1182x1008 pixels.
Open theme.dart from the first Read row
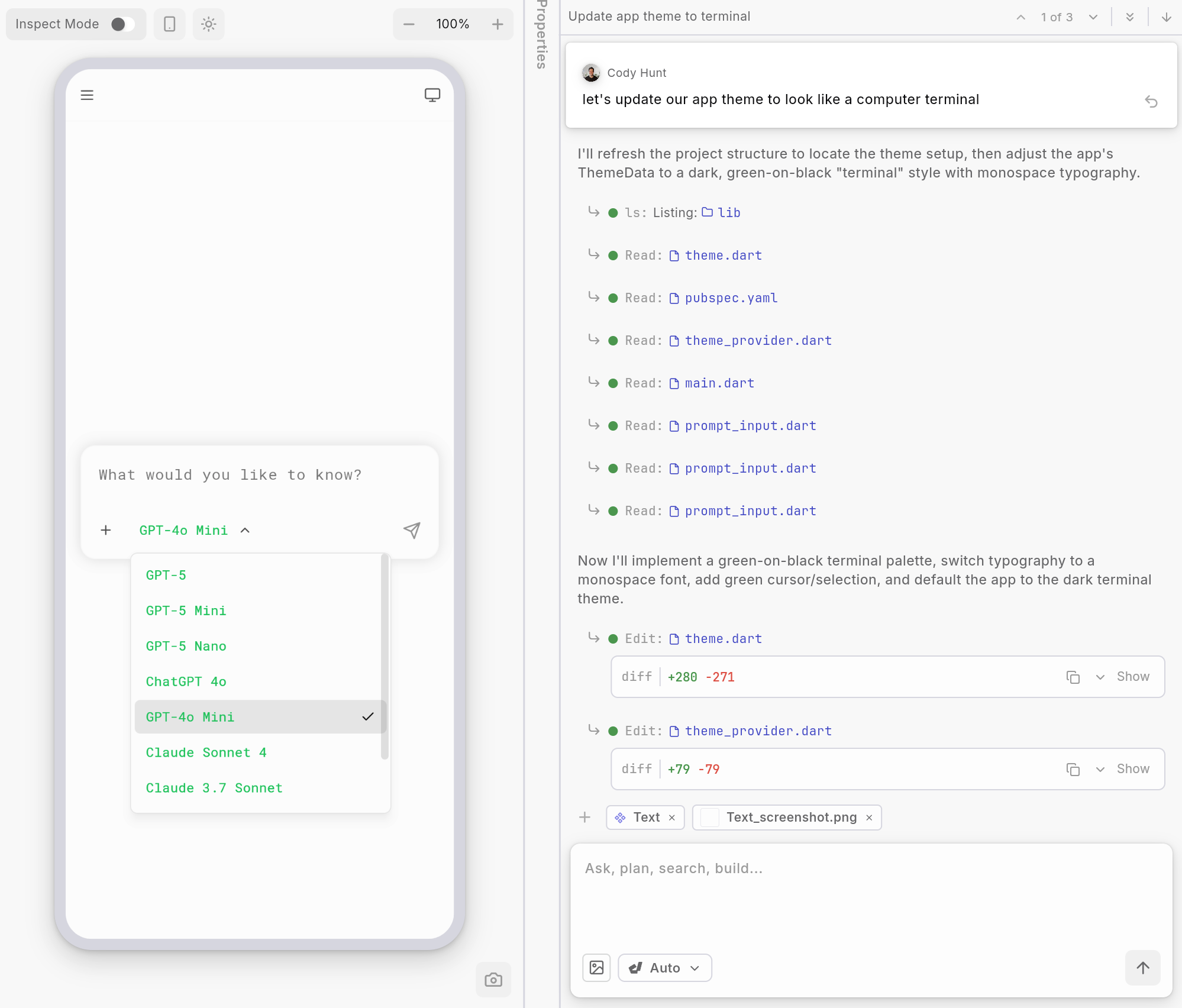(x=716, y=256)
